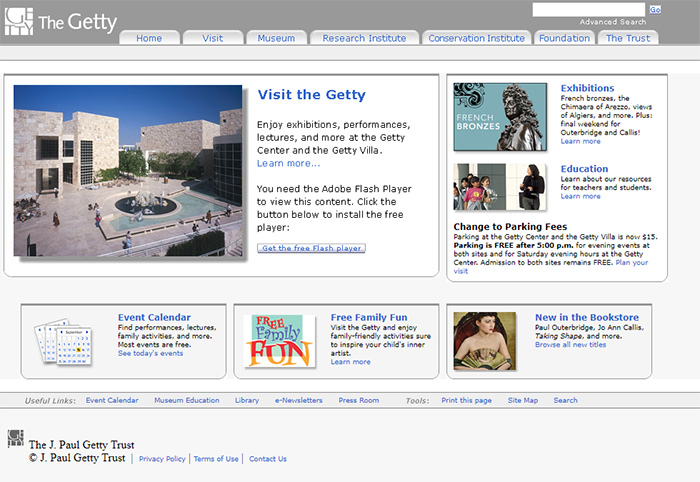This screenshot has width=700, height=482.
Task: Open the Exhibitions heading link
Action: point(588,88)
